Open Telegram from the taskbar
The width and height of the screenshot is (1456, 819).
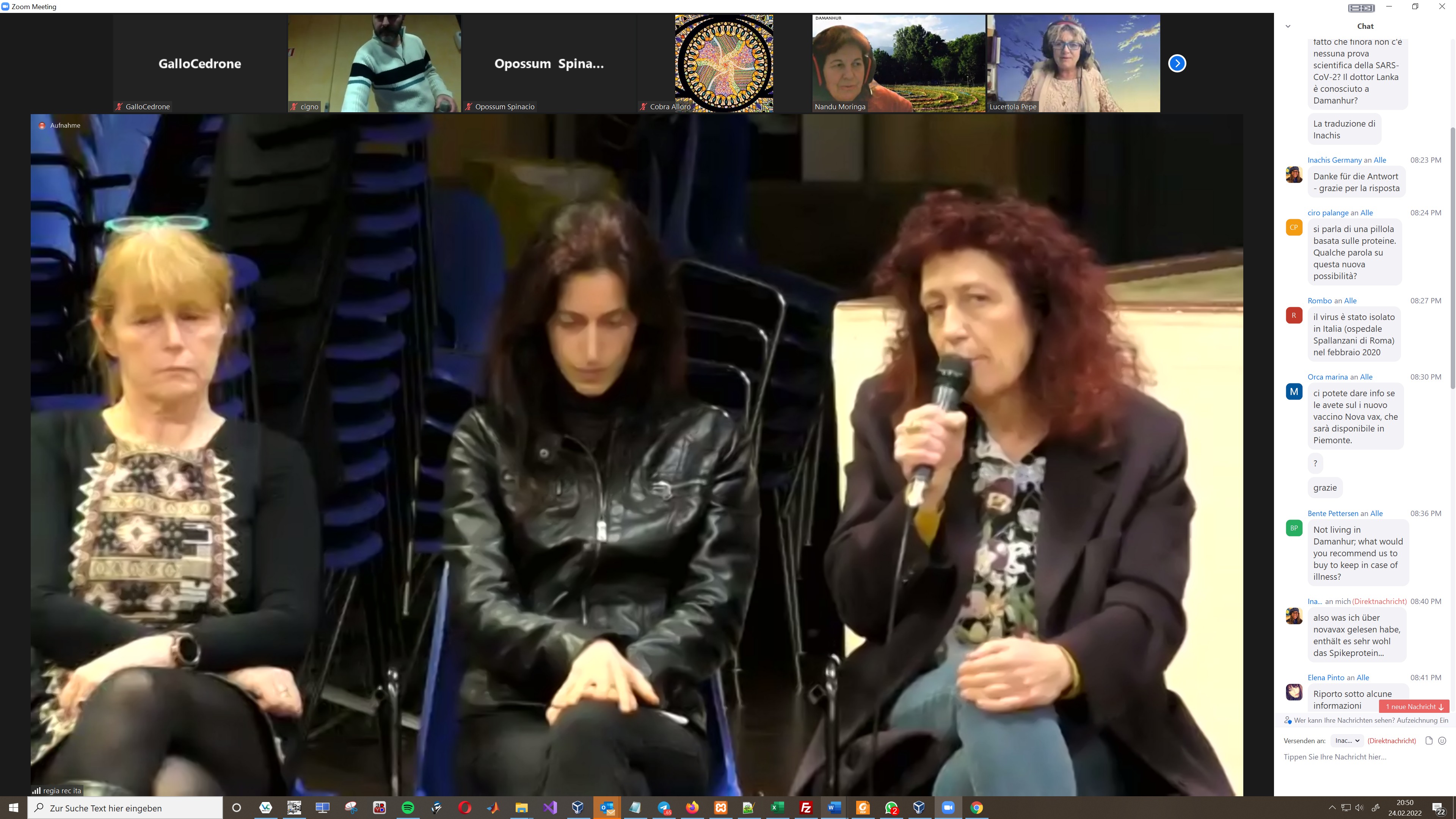click(x=664, y=808)
